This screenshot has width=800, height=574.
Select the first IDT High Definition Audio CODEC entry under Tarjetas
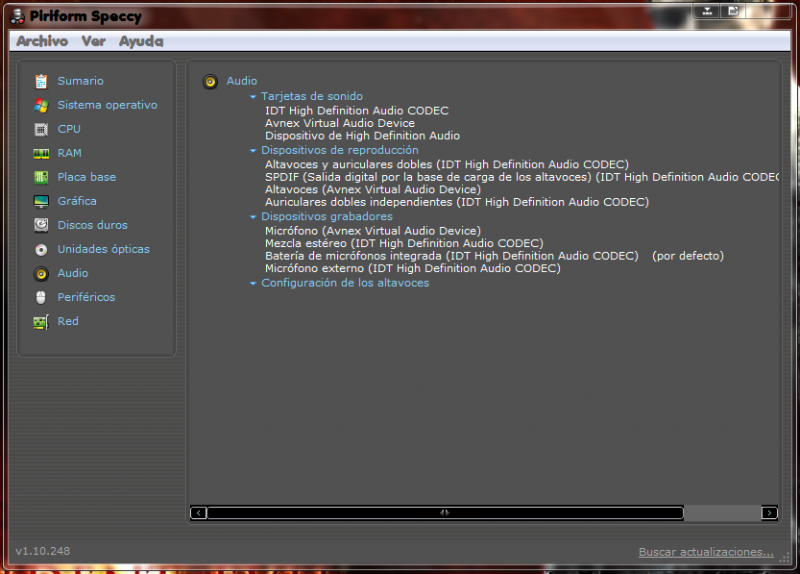pyautogui.click(x=357, y=110)
